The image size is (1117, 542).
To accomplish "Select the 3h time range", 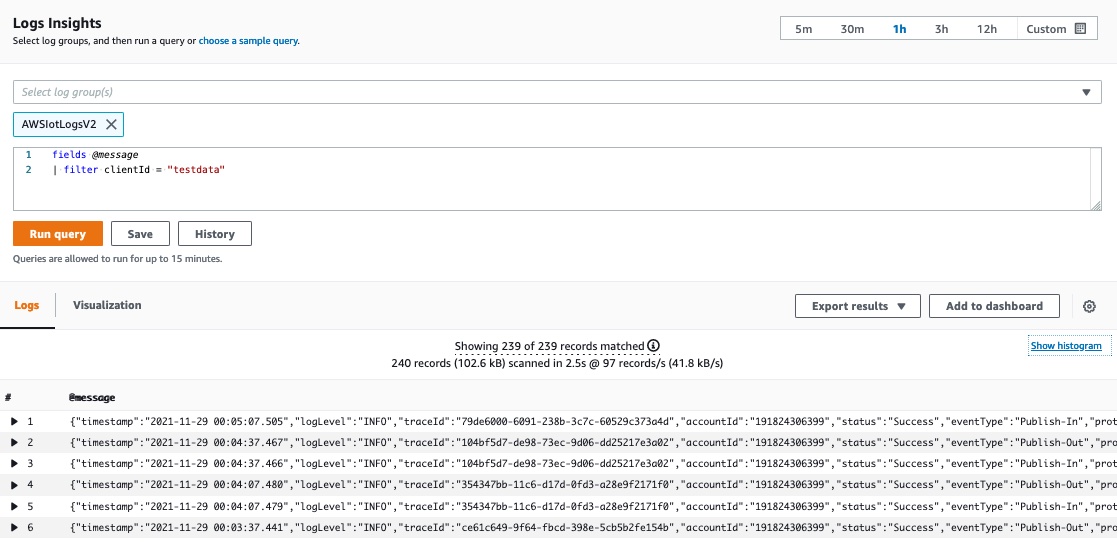I will (942, 29).
